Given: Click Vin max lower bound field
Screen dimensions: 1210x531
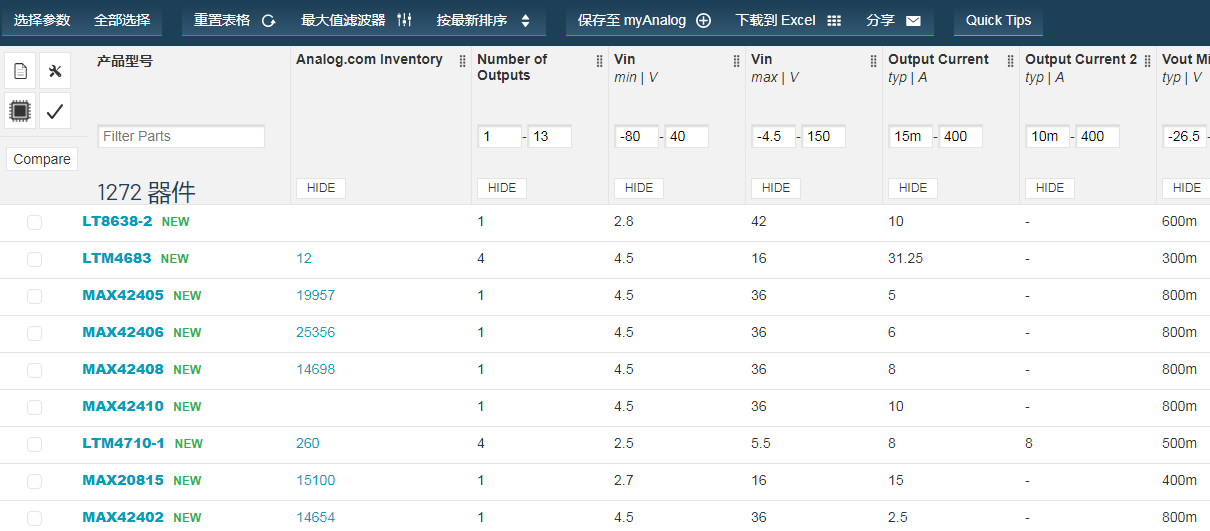Looking at the screenshot, I should coord(774,136).
